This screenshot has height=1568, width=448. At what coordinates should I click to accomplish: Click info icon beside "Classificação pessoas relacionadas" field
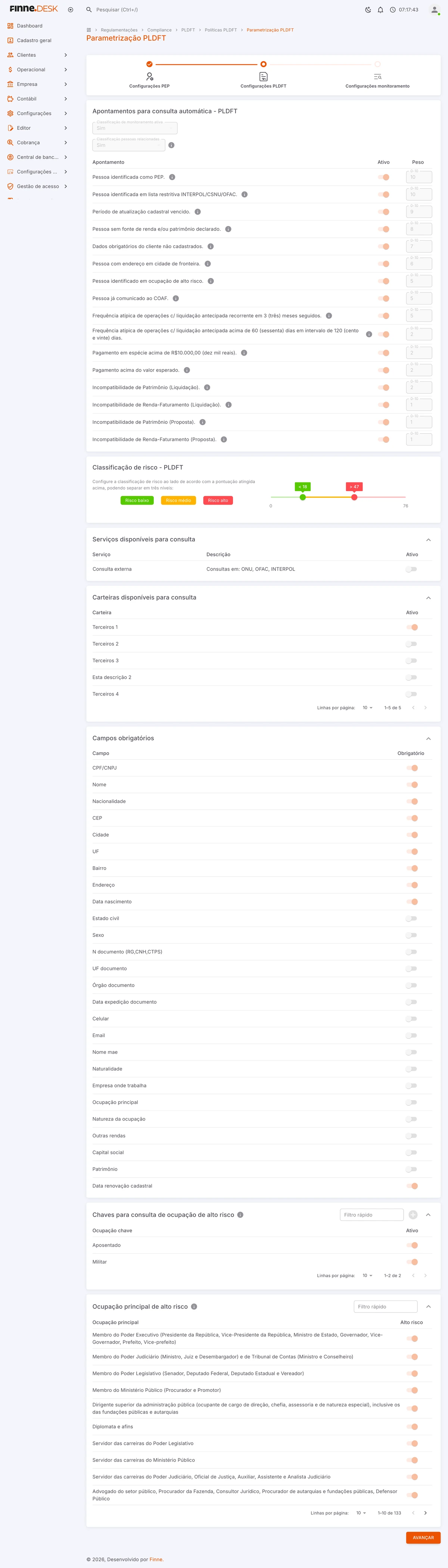[x=172, y=146]
